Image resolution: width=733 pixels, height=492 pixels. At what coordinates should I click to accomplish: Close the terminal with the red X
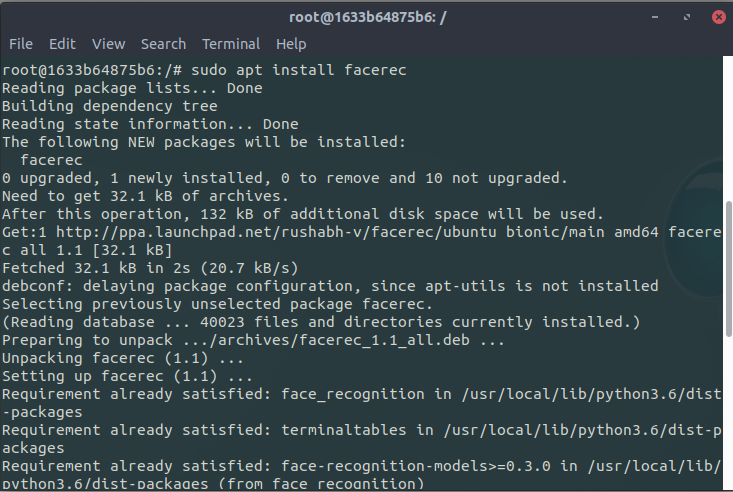[x=717, y=16]
